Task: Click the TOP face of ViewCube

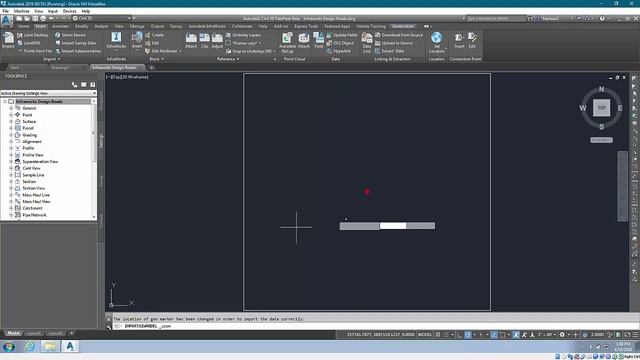Action: 602,108
